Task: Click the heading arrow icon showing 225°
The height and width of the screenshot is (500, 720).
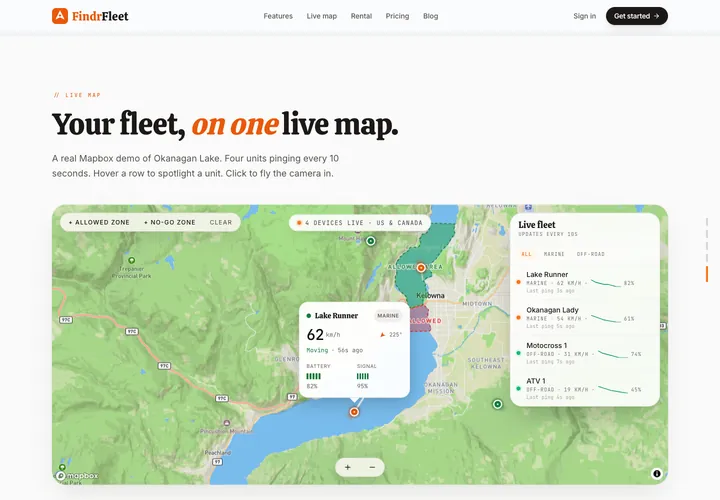Action: pos(382,335)
